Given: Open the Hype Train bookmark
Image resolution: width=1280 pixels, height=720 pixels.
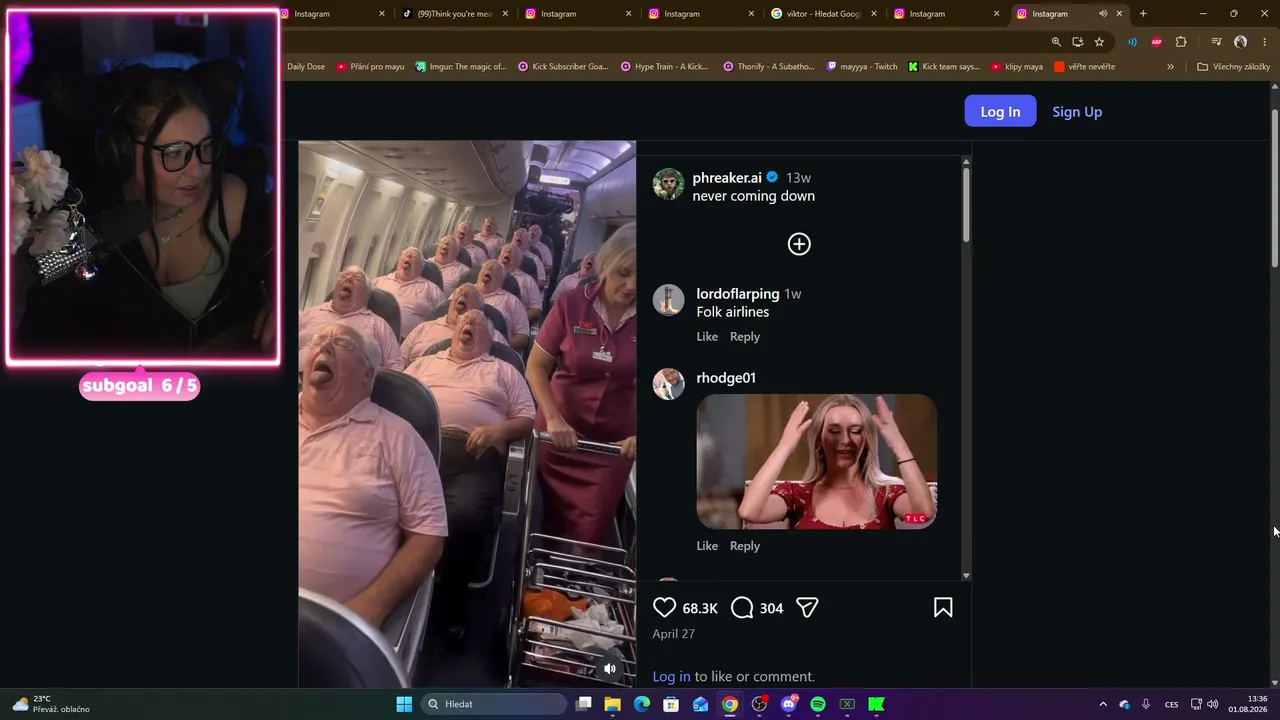Looking at the screenshot, I should pyautogui.click(x=664, y=67).
